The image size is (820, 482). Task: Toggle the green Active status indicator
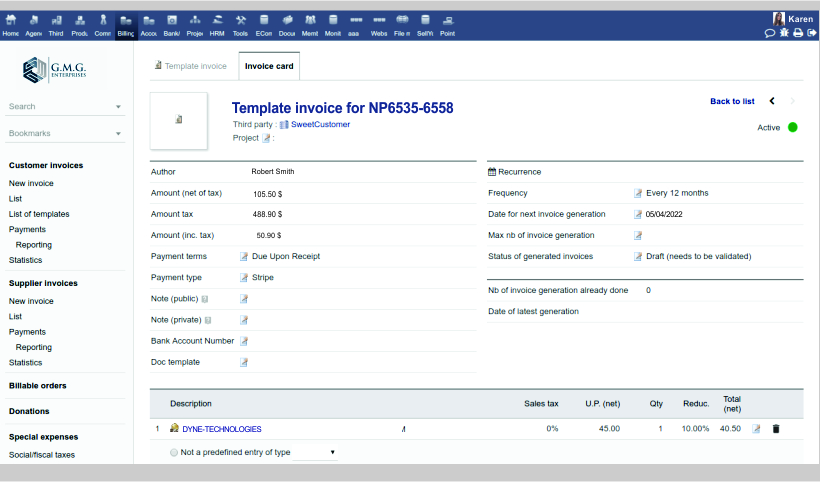[x=793, y=127]
